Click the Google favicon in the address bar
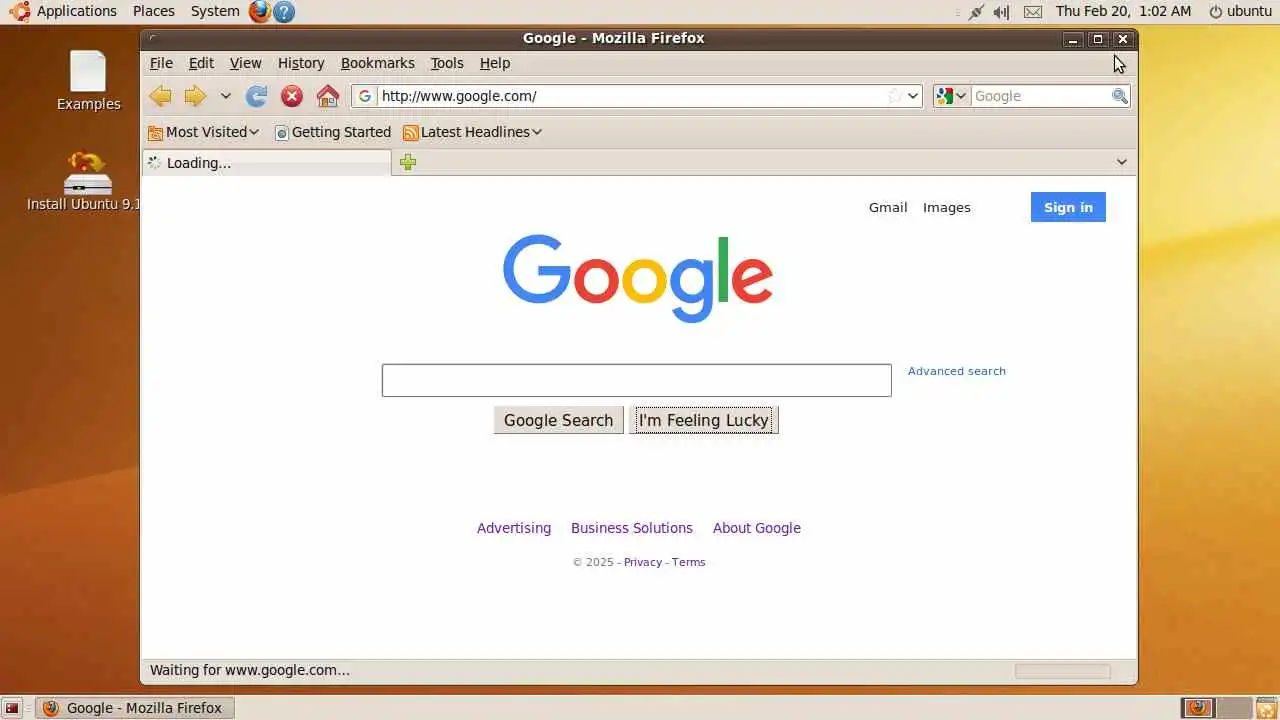The width and height of the screenshot is (1280, 720). pyautogui.click(x=365, y=96)
